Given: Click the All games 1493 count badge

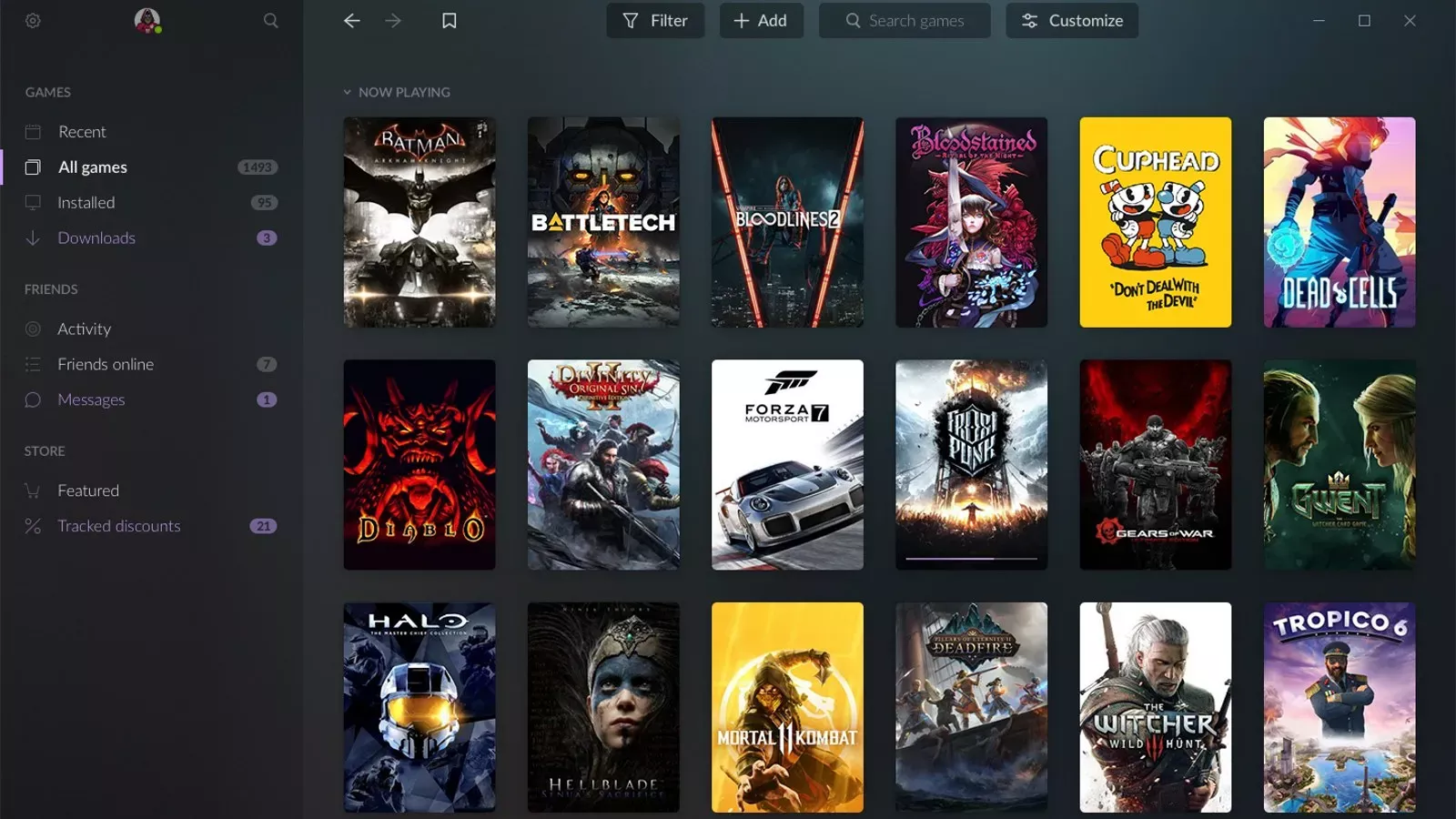Looking at the screenshot, I should coord(258,167).
